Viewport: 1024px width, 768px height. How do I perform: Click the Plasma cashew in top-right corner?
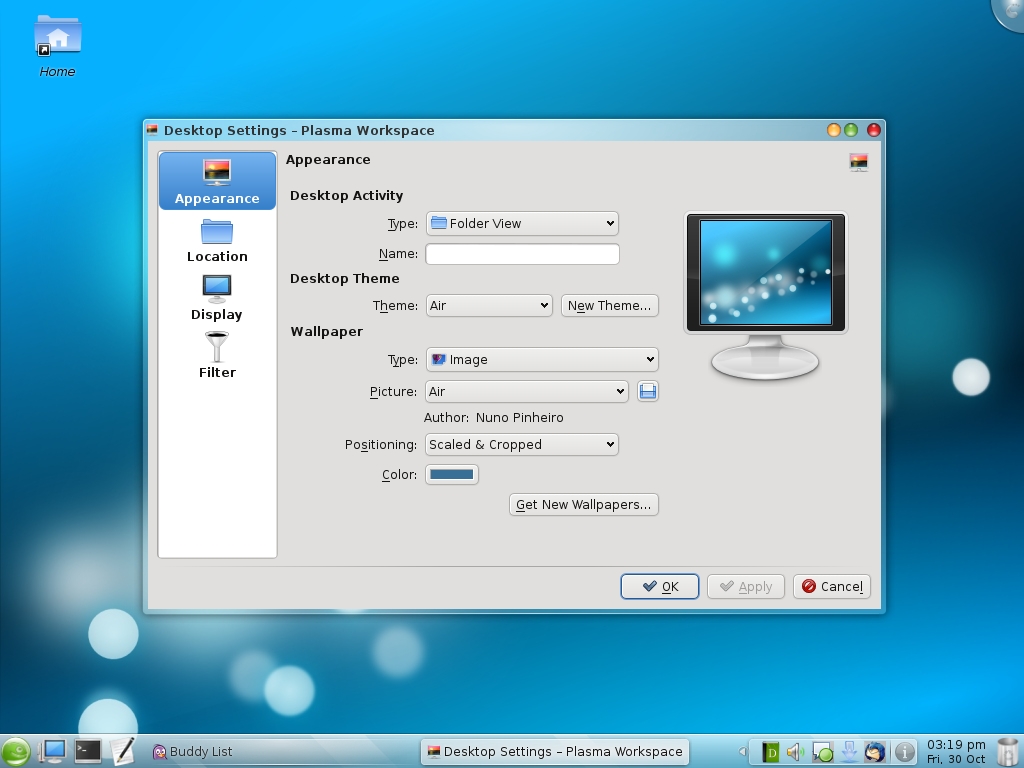click(1010, 13)
